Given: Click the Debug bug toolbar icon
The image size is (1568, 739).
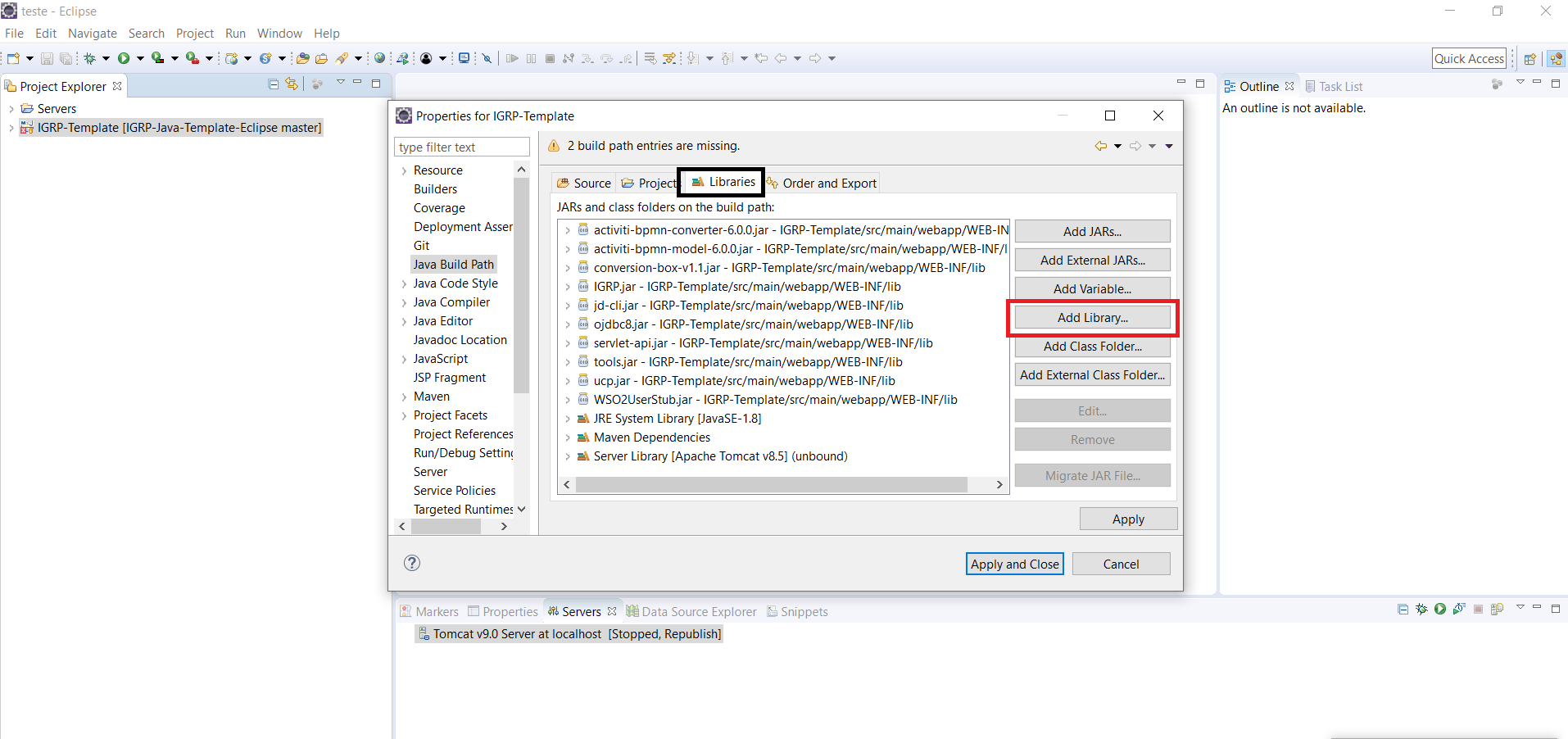Looking at the screenshot, I should pyautogui.click(x=90, y=58).
